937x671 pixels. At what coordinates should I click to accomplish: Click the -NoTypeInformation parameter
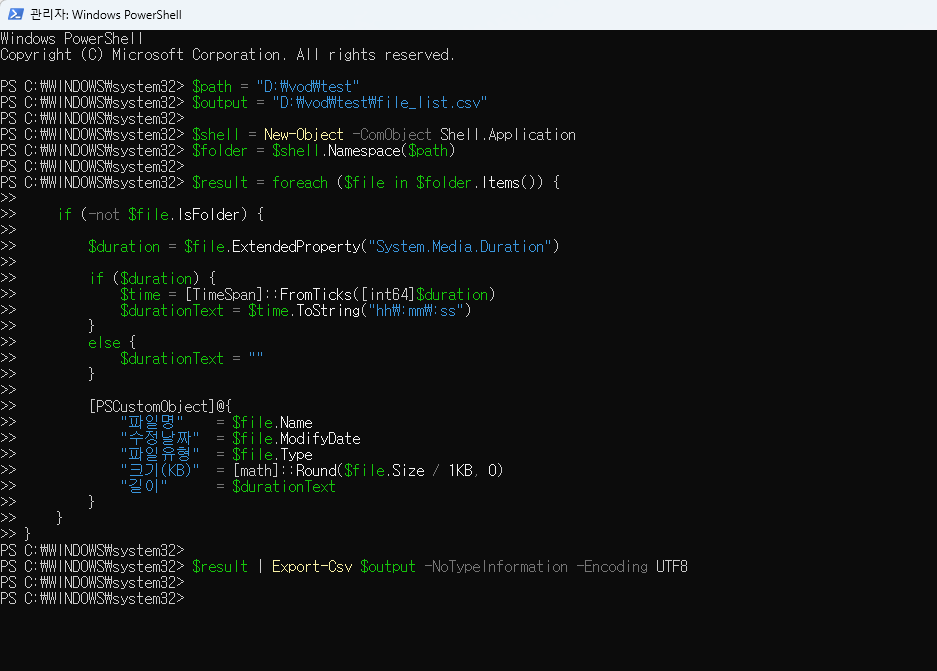496,567
